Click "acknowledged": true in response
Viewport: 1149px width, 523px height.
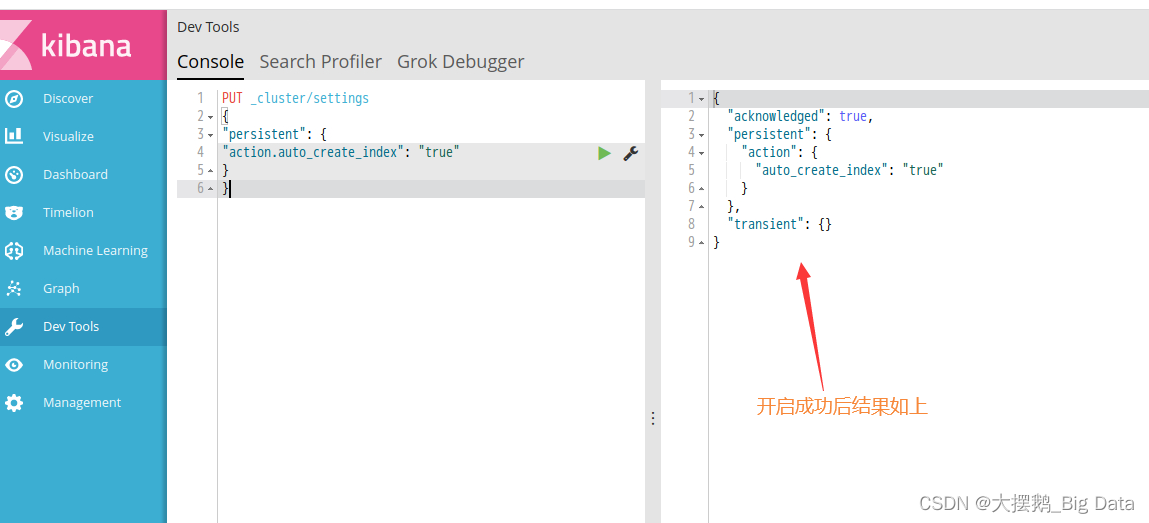pyautogui.click(x=799, y=116)
